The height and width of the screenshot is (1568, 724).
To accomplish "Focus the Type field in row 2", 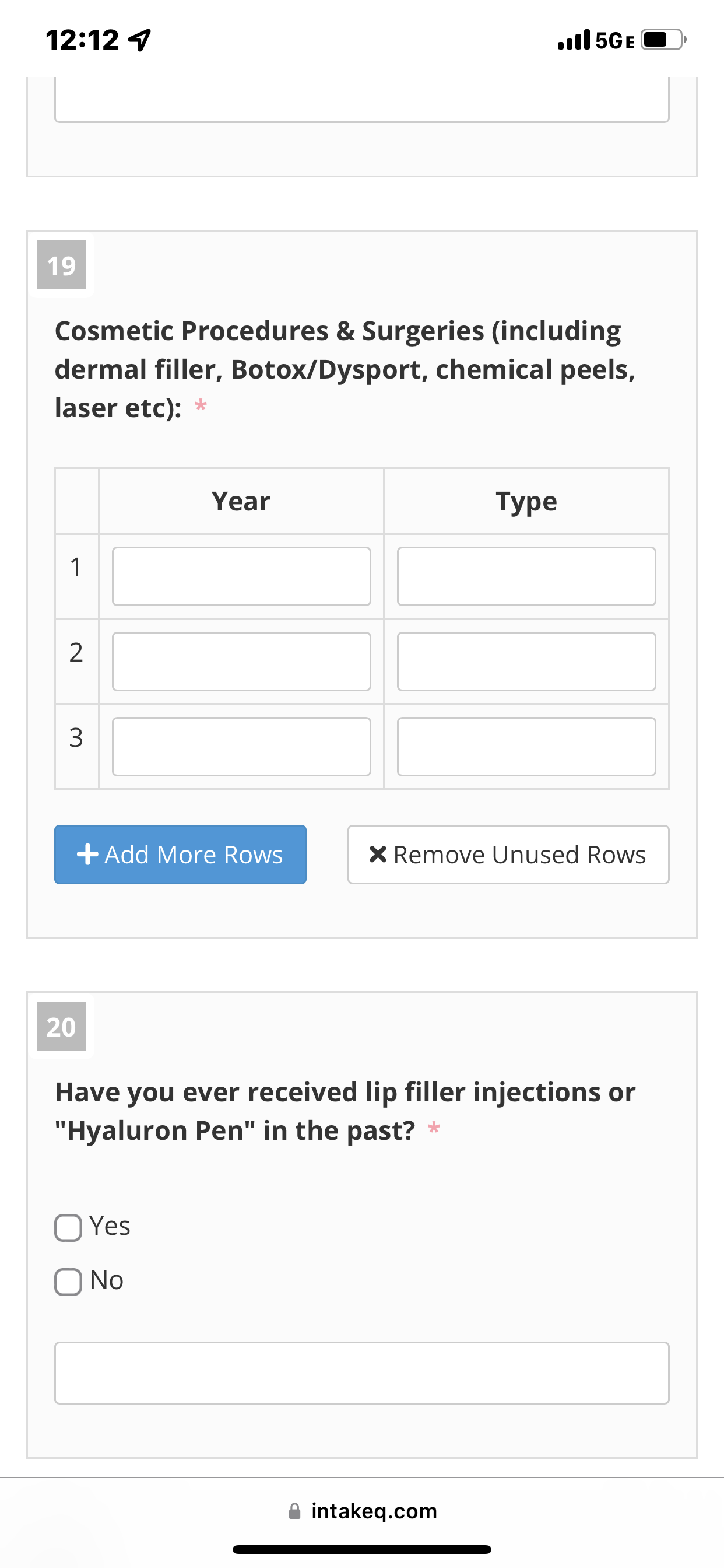I will [526, 661].
